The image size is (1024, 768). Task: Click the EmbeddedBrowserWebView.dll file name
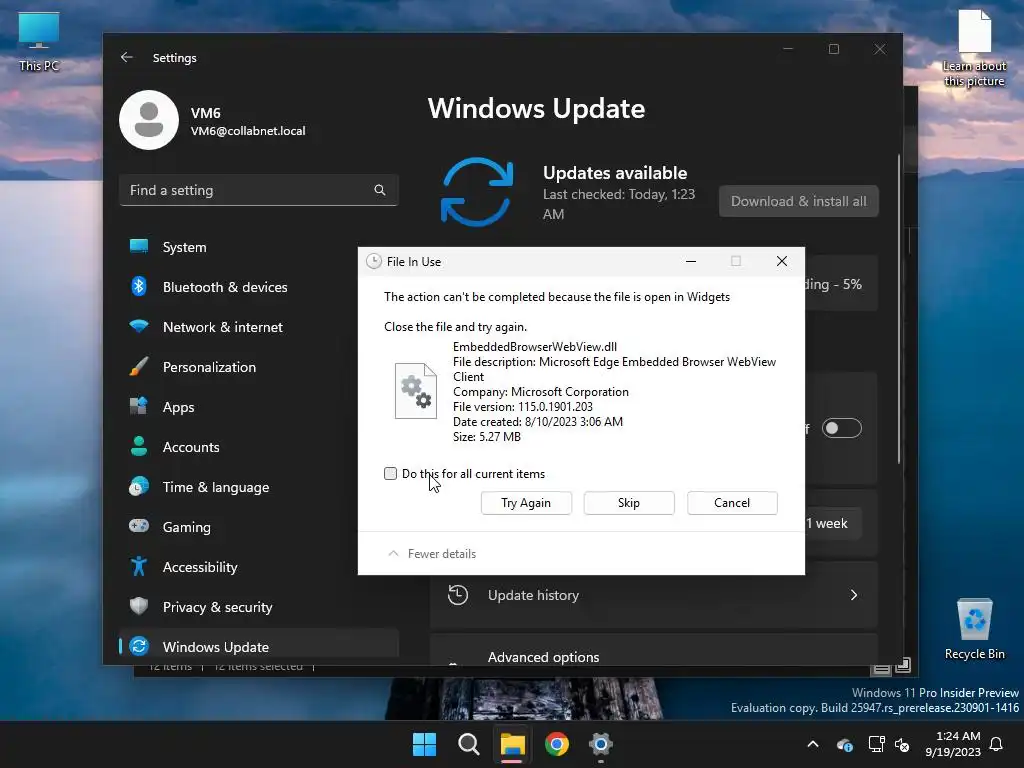point(535,347)
